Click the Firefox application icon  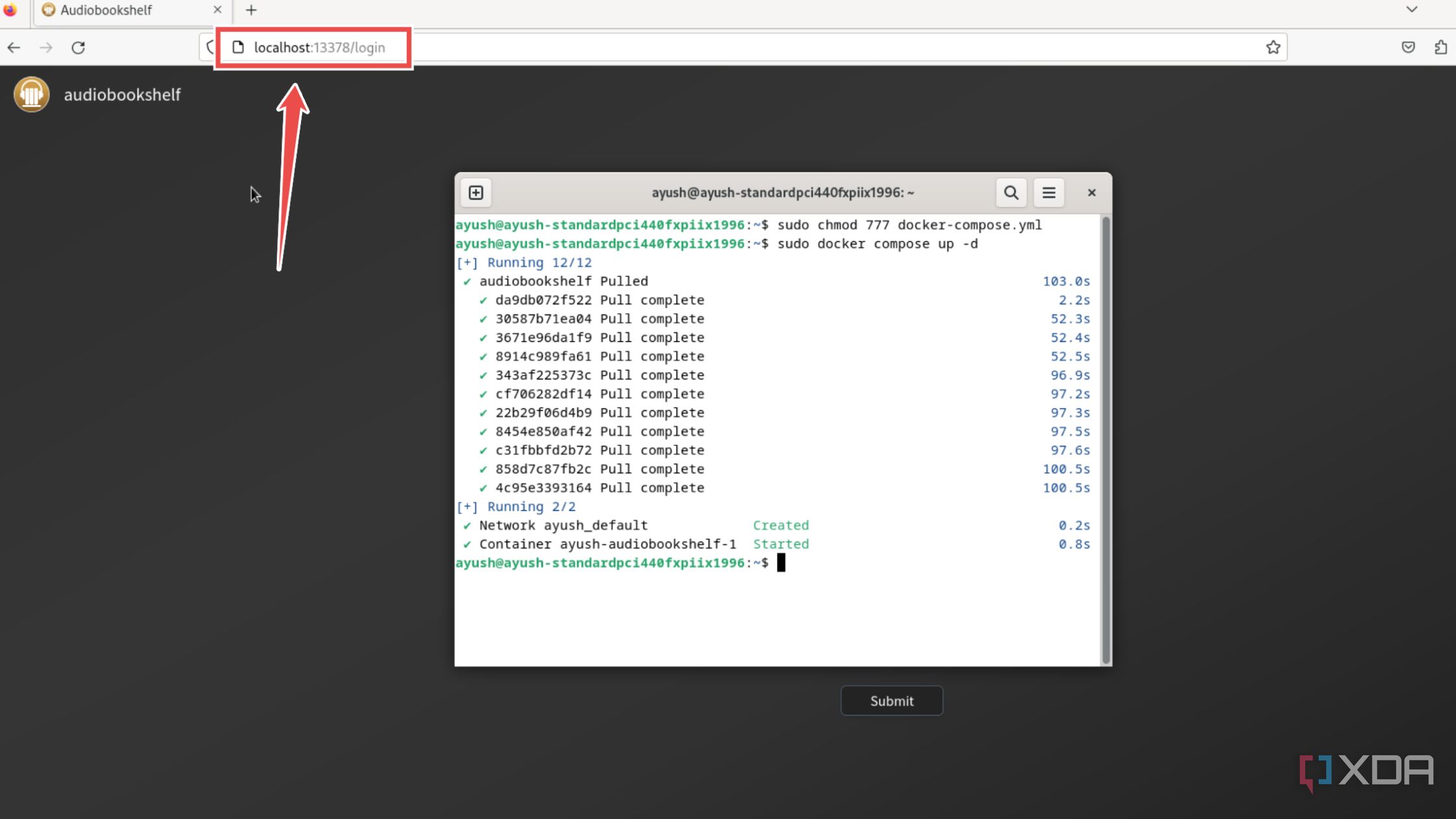(10, 10)
